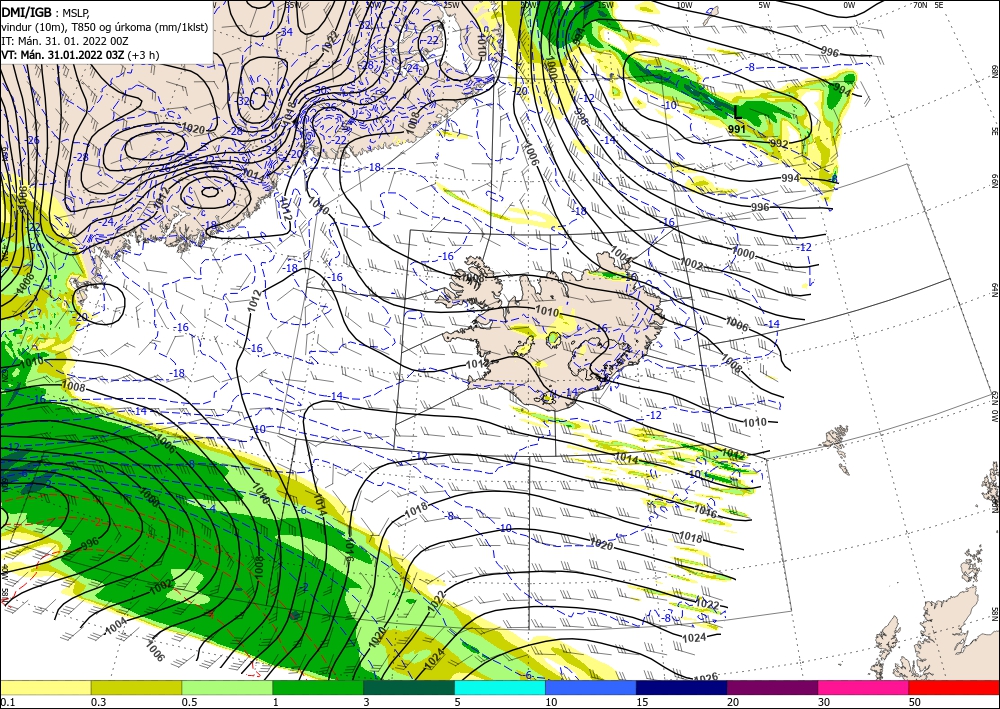This screenshot has height=709, width=1000.
Task: Click the '0.3' legend scale value
Action: (x=97, y=702)
